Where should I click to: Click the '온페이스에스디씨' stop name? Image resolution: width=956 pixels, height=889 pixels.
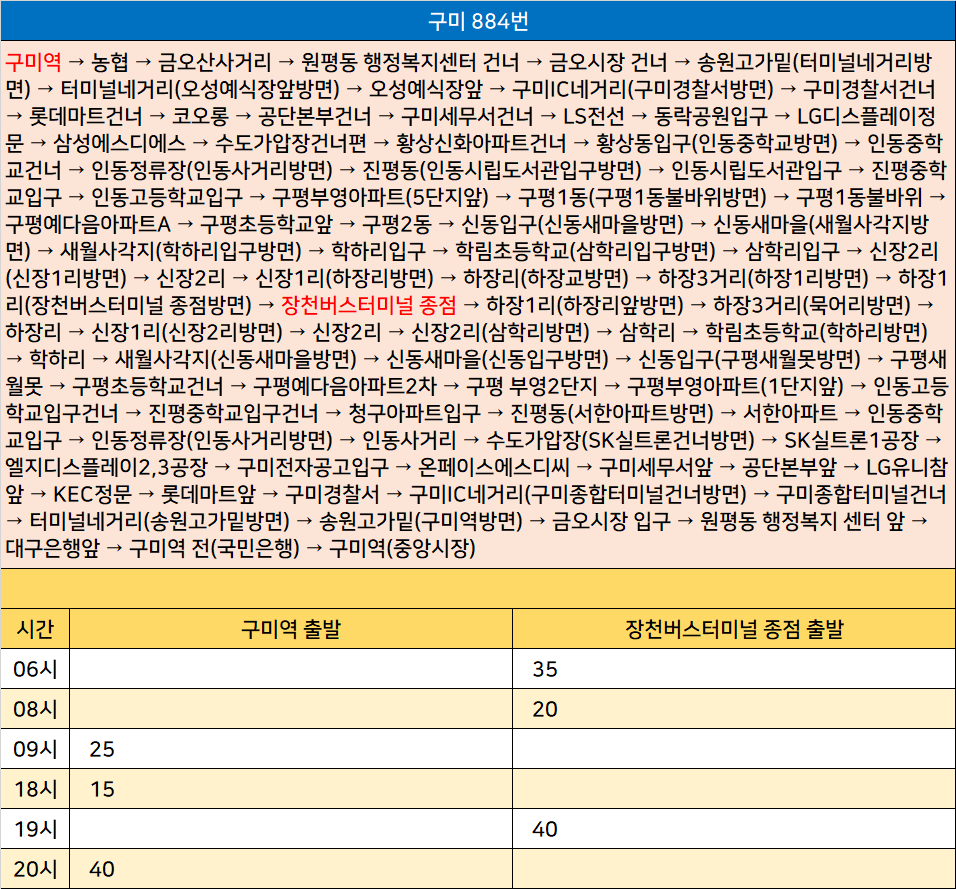click(494, 467)
